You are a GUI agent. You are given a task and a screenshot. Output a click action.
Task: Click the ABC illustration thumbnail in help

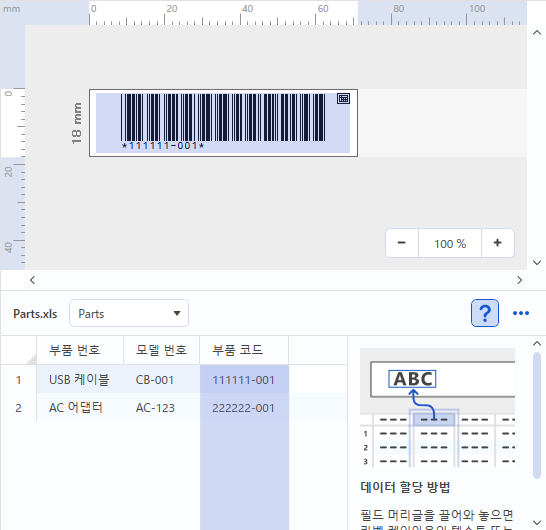437,407
